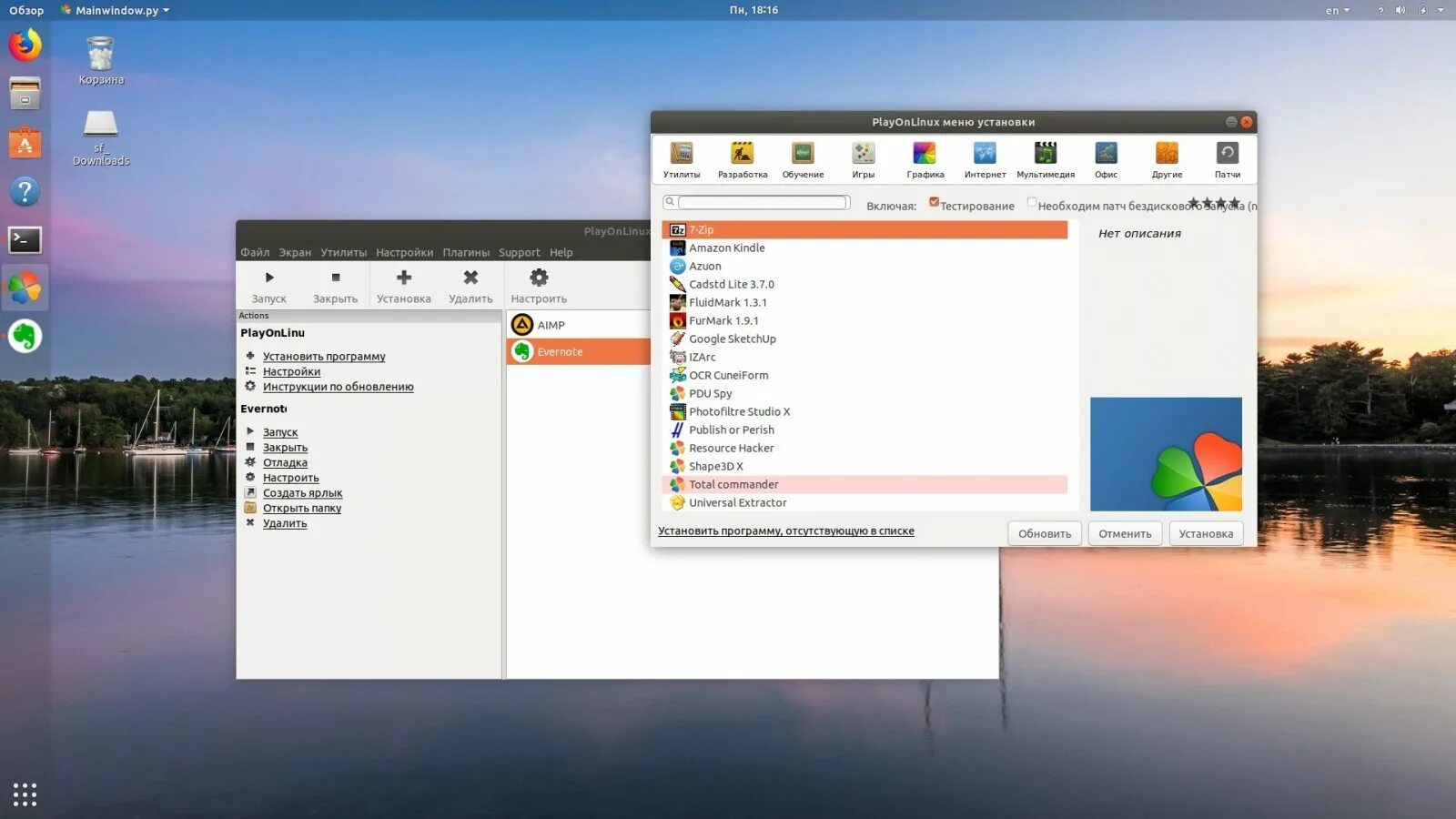Click PlayOnLinux clover logo preview image
This screenshot has height=819, width=1456.
coord(1166,454)
